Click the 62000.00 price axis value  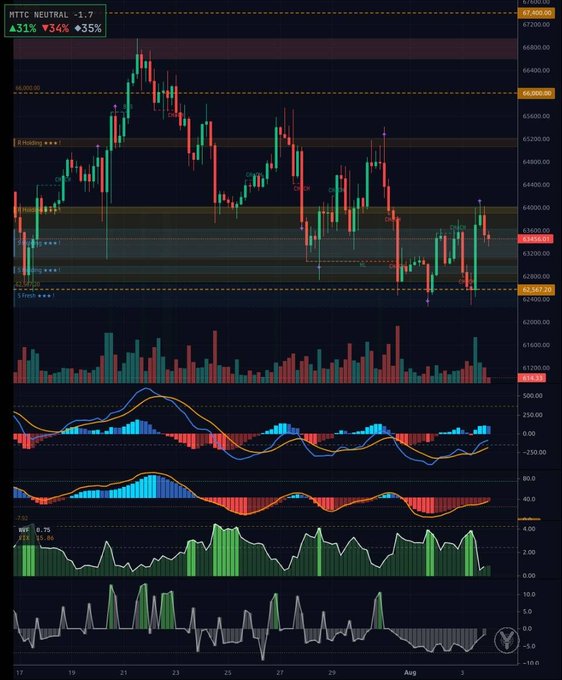(x=536, y=322)
